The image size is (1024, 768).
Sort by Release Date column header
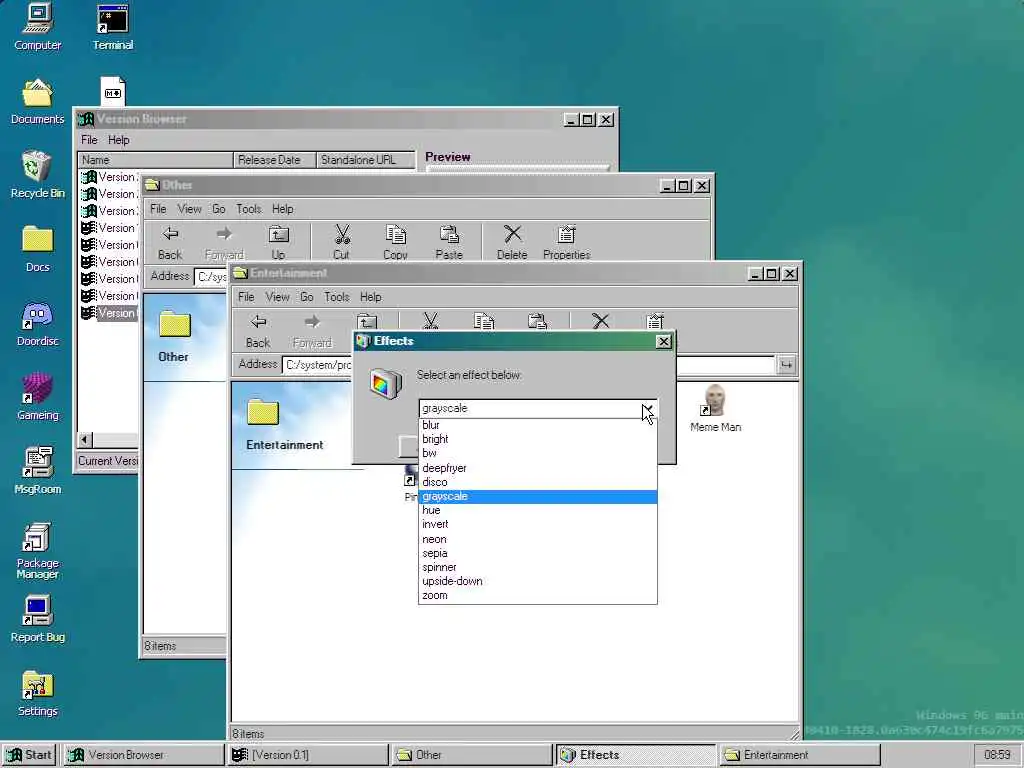[x=274, y=160]
